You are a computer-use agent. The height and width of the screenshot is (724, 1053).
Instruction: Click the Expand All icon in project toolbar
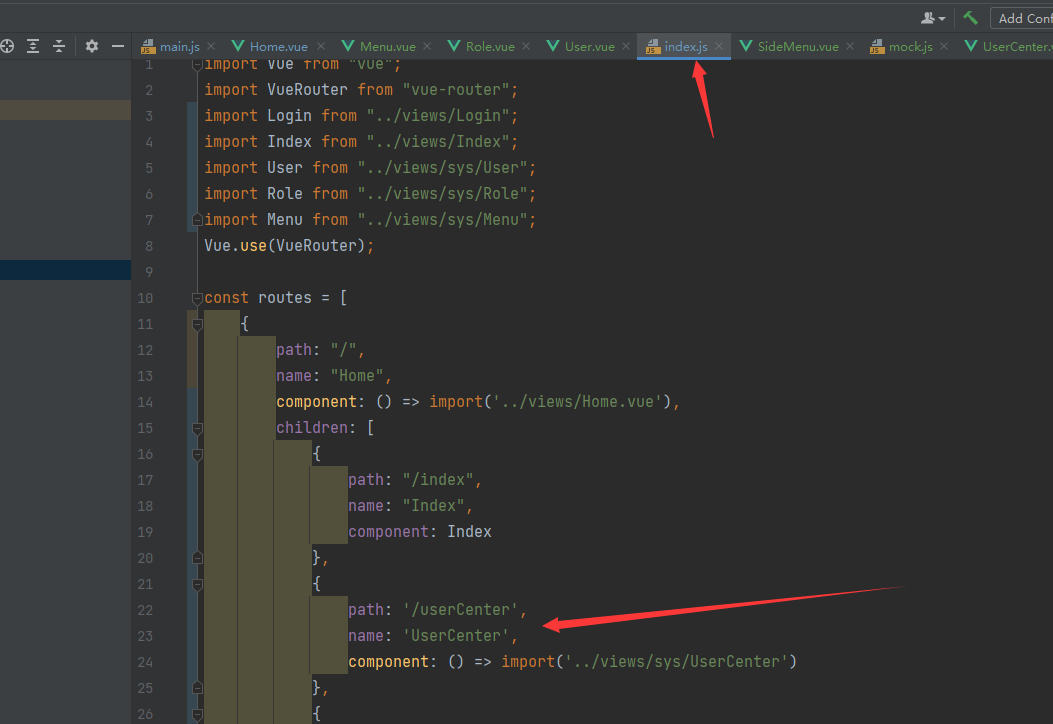point(33,46)
